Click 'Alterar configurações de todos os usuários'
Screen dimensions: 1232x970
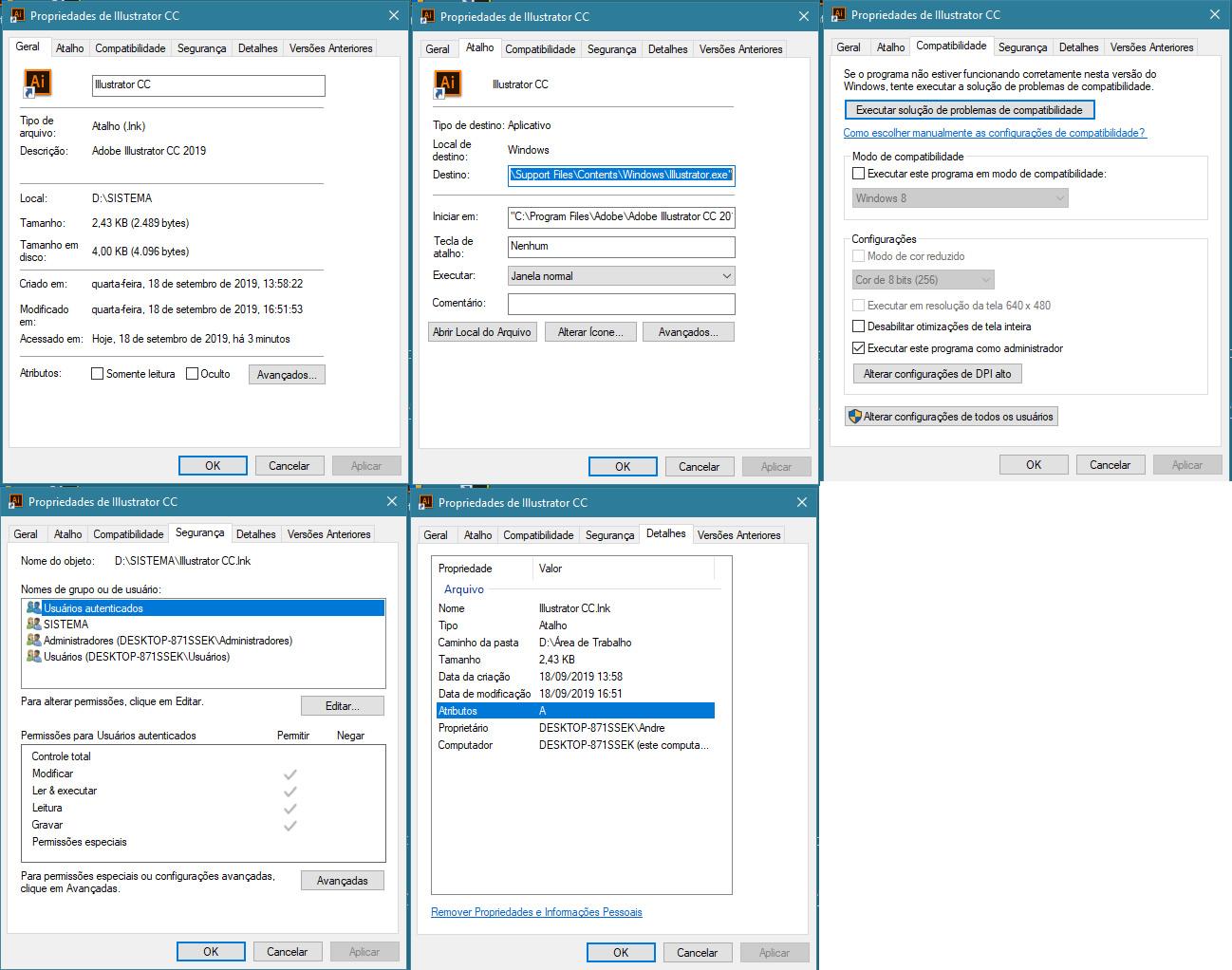(x=951, y=417)
